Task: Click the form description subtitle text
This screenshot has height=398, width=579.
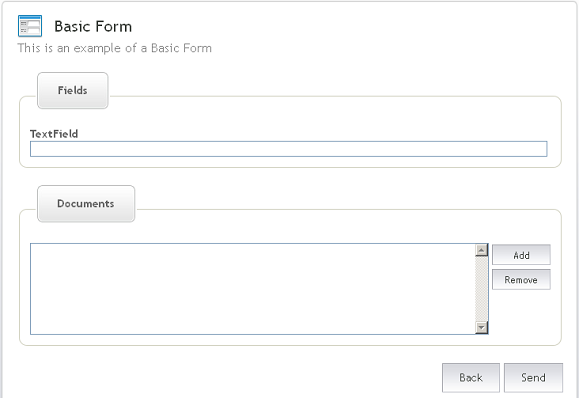Action: (114, 48)
